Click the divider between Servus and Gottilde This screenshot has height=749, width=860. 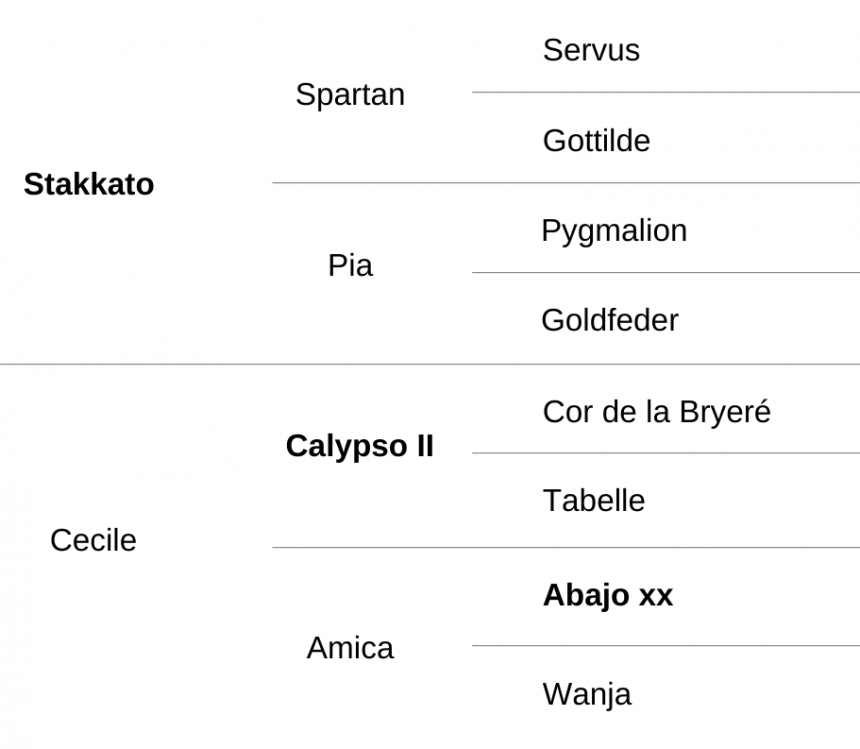click(x=666, y=92)
